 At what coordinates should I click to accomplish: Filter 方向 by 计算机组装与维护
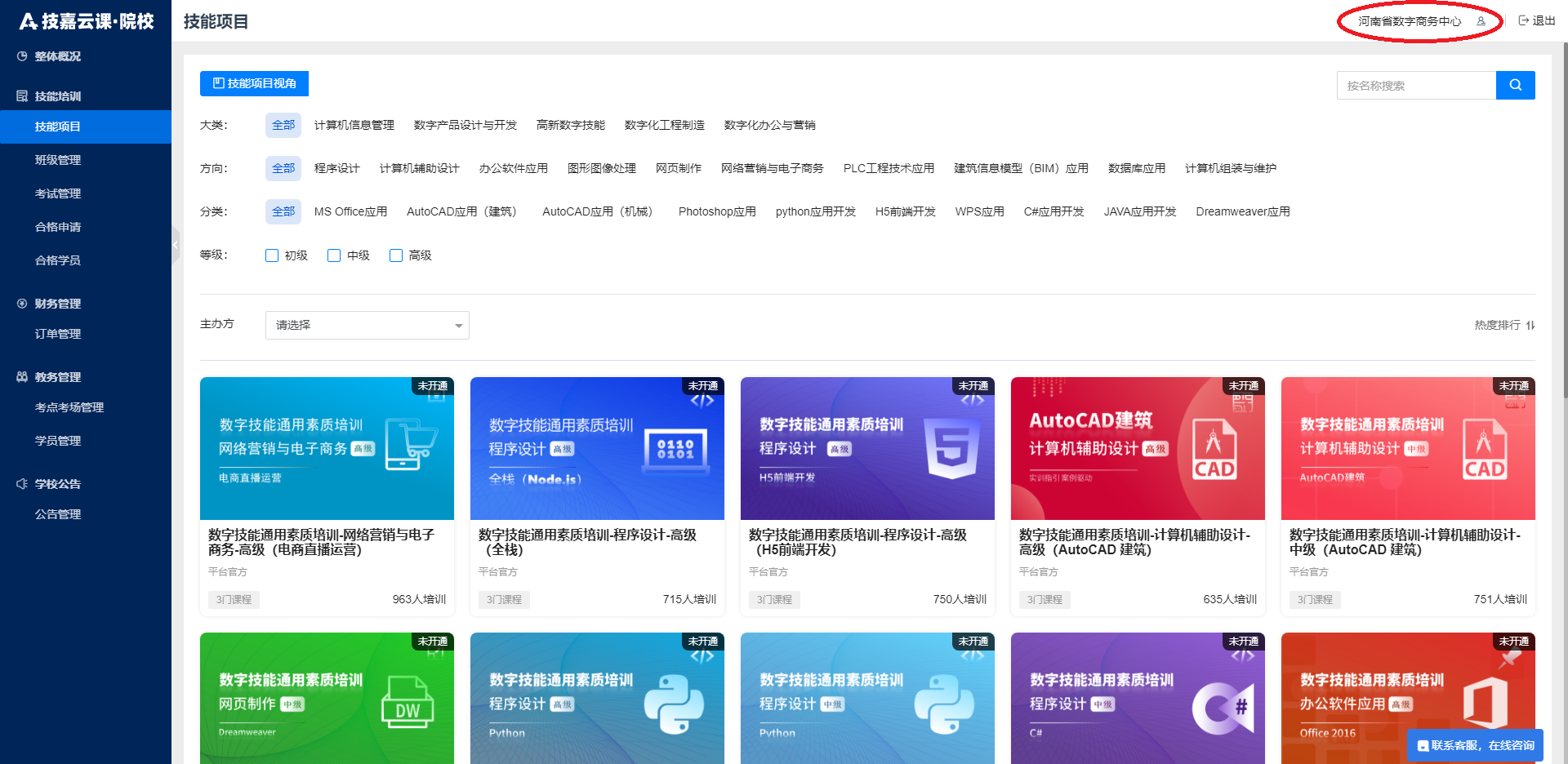1231,168
